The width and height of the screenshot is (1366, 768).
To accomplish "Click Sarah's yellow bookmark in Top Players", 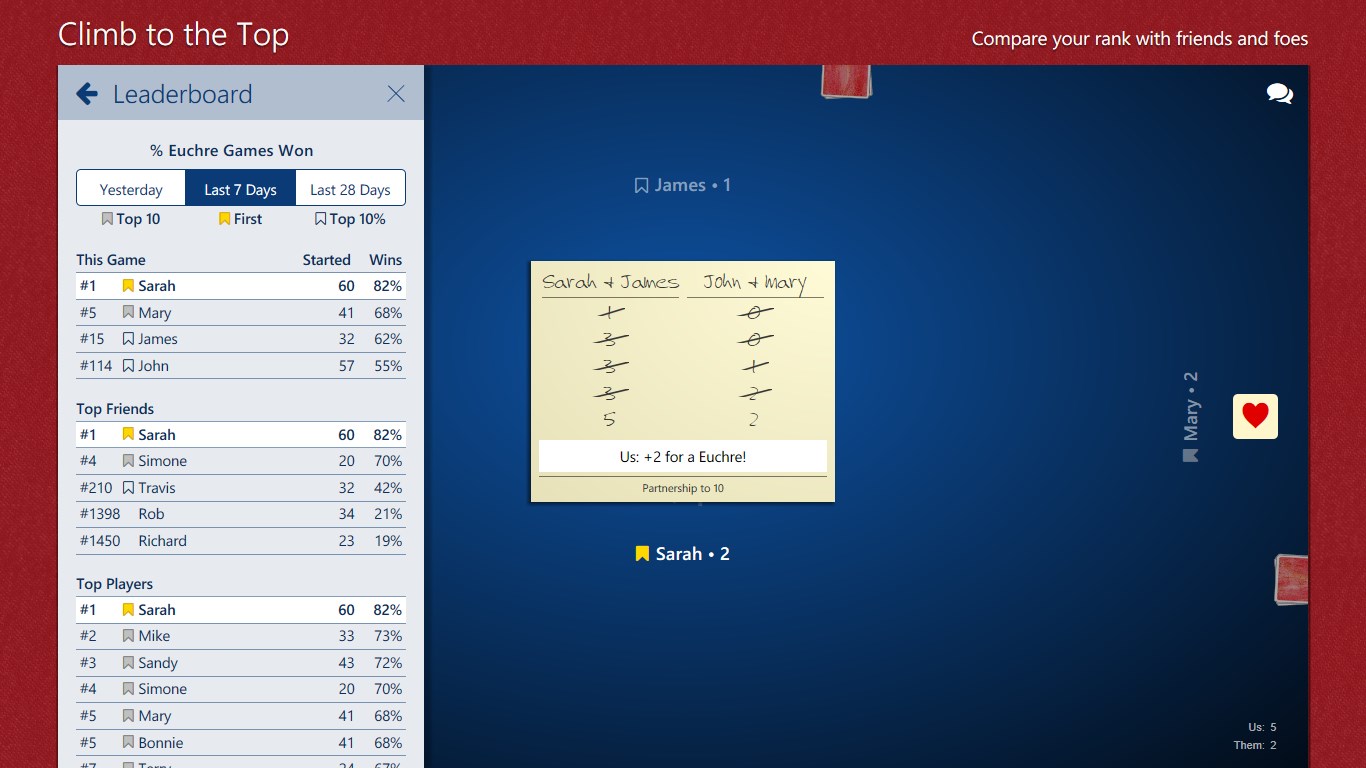I will pyautogui.click(x=127, y=609).
